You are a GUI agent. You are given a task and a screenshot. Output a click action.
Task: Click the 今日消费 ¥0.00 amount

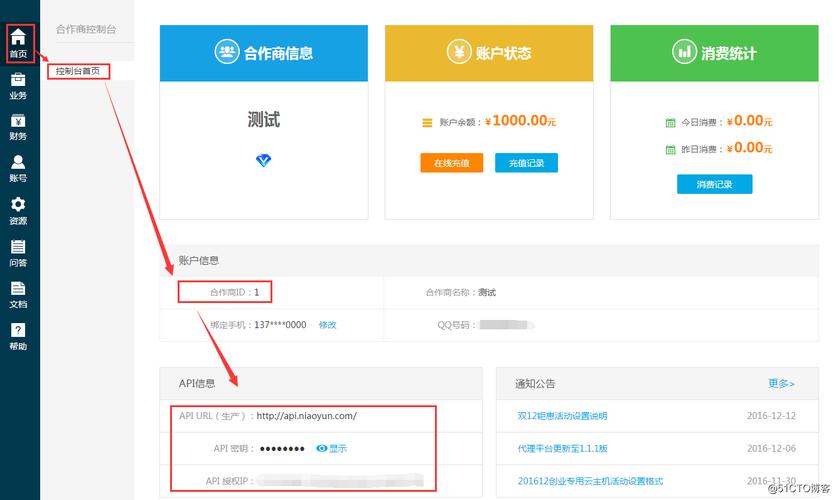point(749,121)
